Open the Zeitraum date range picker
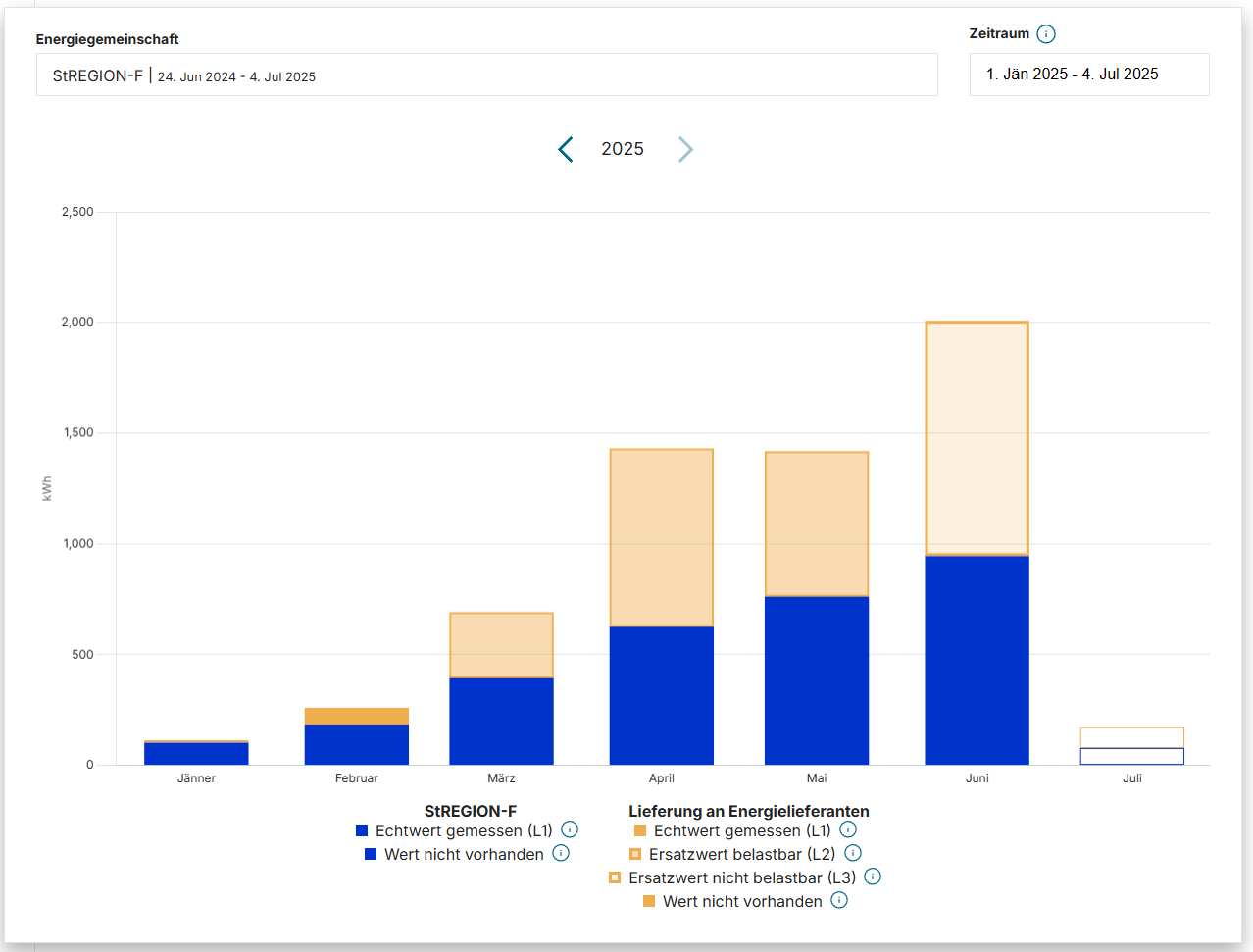Screen dimensions: 1253x952 1088,75
